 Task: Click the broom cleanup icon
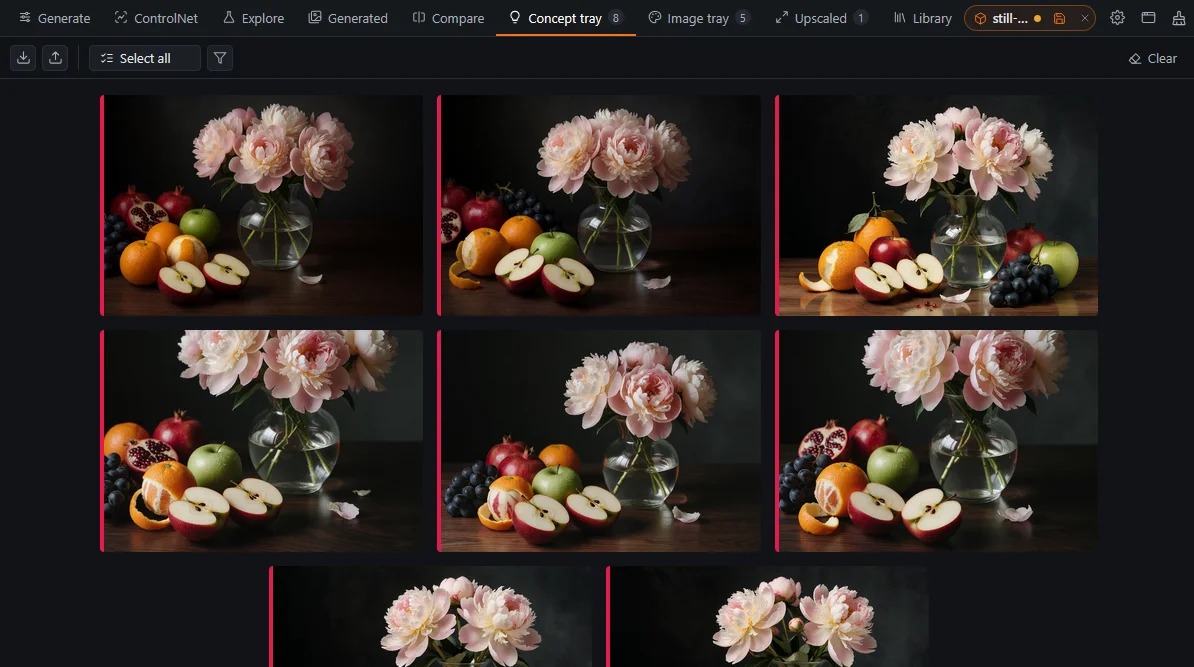coord(1179,18)
